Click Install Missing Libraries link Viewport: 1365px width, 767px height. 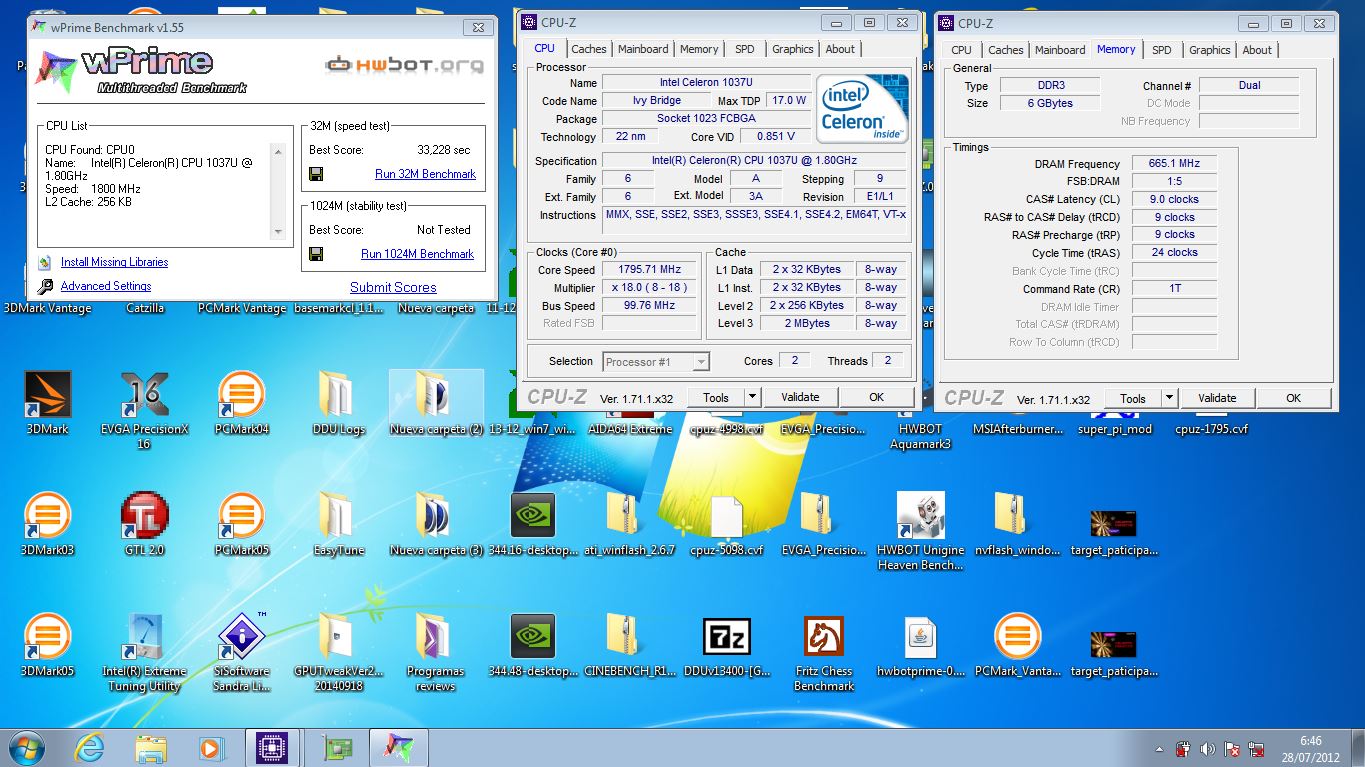(114, 262)
